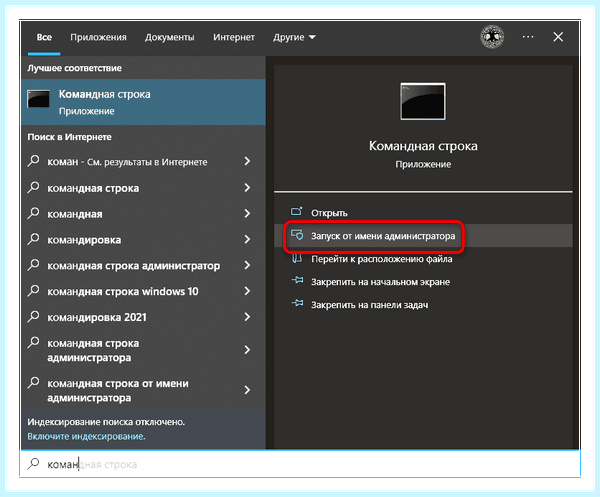Select the exact 'командировка' suggestion
The height and width of the screenshot is (497, 600).
coord(143,240)
